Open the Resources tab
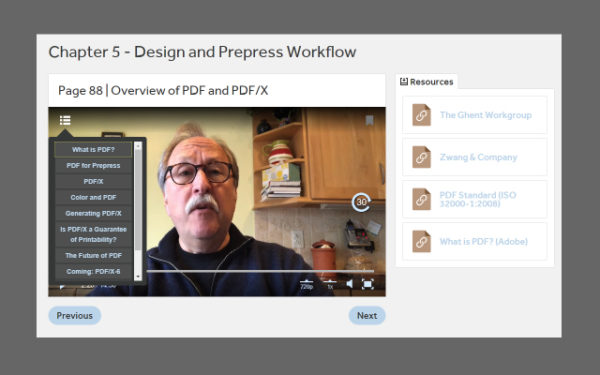The image size is (600, 375). [427, 82]
